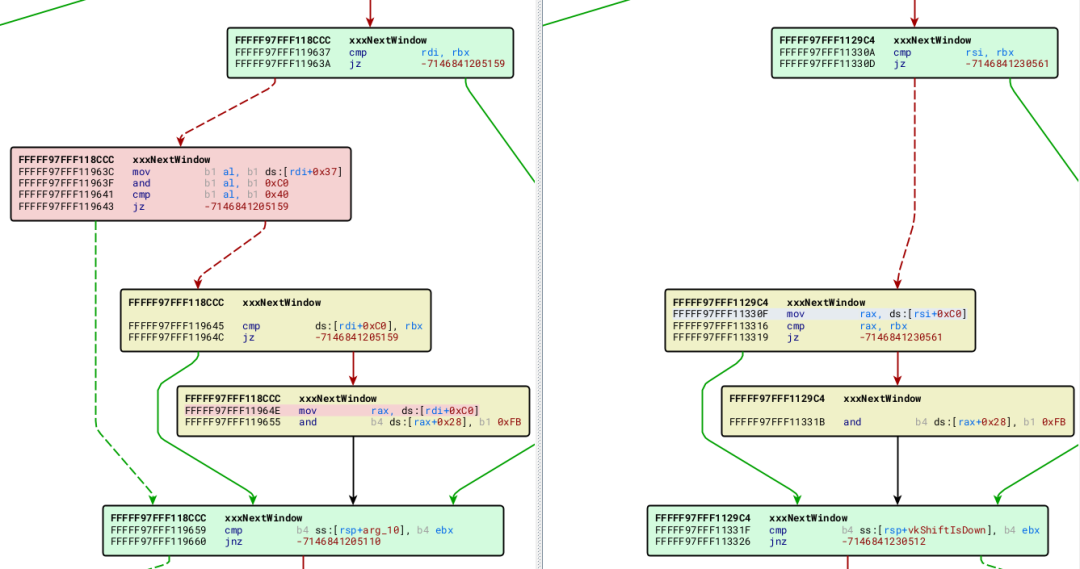Click the right top block comparing rsi, rbx

point(914,53)
